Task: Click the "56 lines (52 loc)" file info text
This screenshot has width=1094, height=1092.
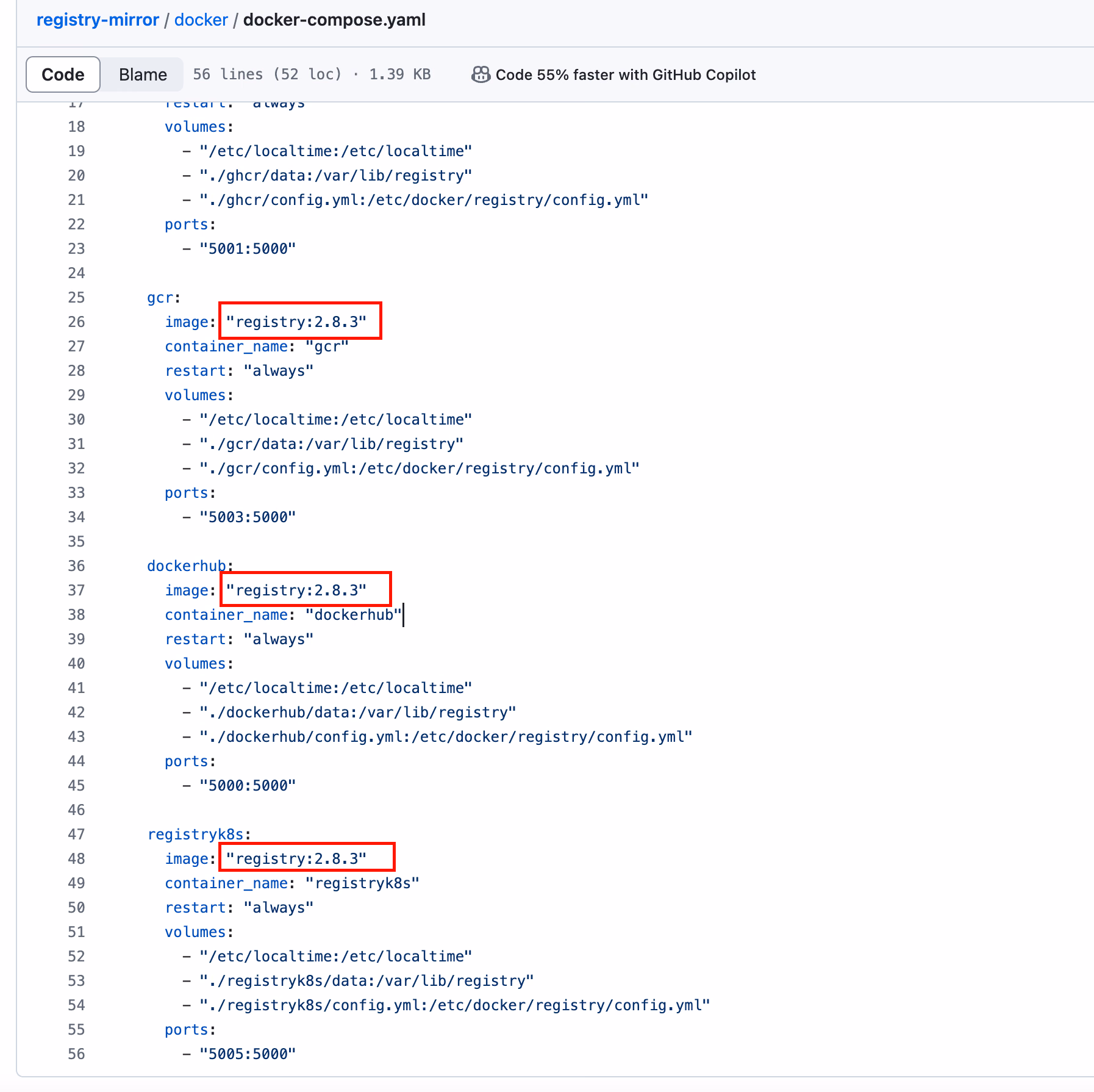Action: coord(267,74)
